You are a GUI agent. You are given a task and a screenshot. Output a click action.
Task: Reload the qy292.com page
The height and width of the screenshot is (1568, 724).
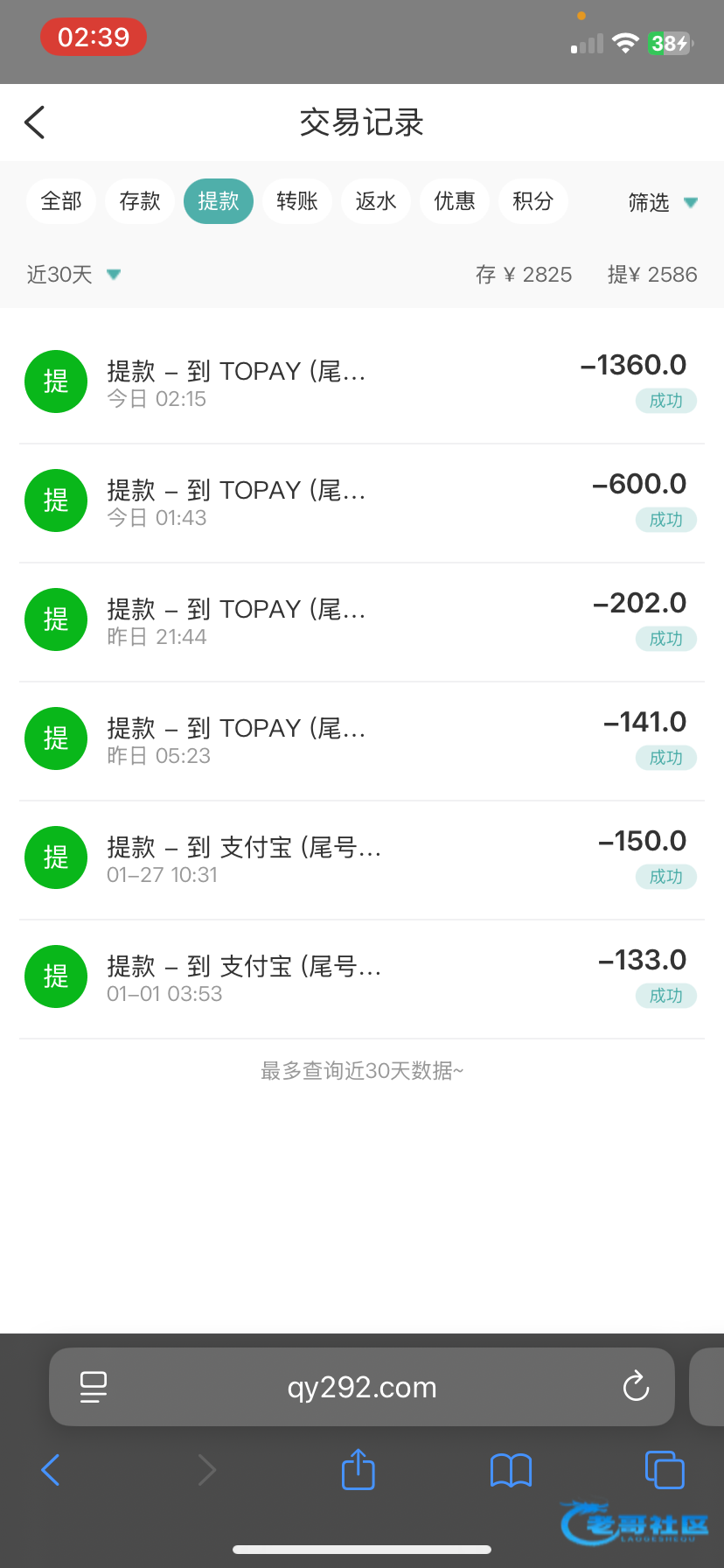click(636, 1387)
